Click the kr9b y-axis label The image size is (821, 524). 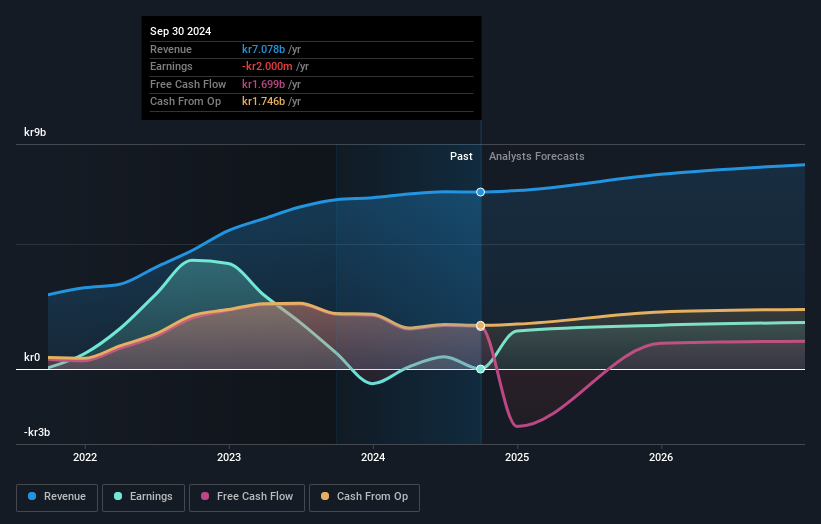click(35, 132)
